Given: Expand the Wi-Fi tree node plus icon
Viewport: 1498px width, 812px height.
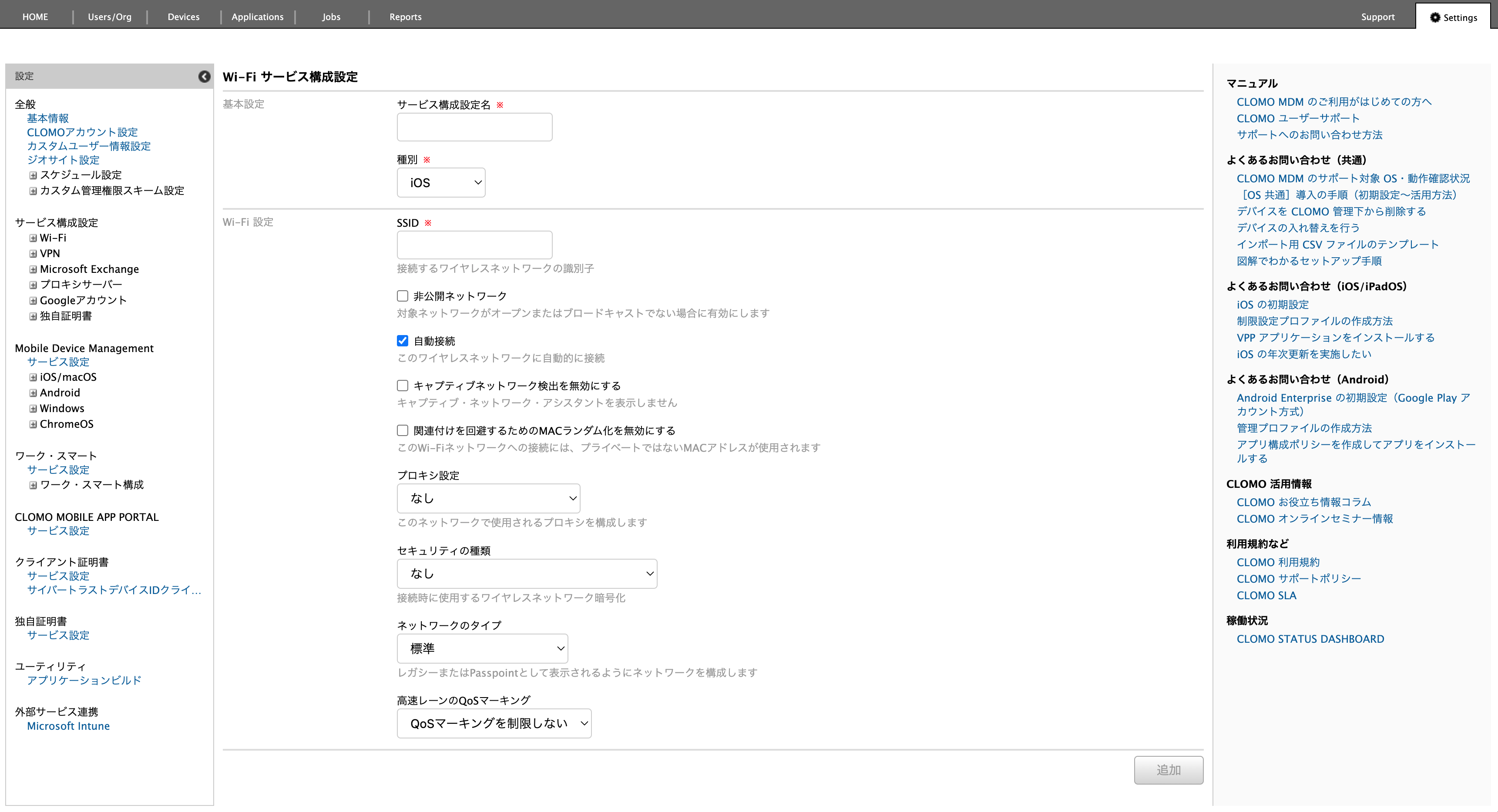Looking at the screenshot, I should coord(33,238).
